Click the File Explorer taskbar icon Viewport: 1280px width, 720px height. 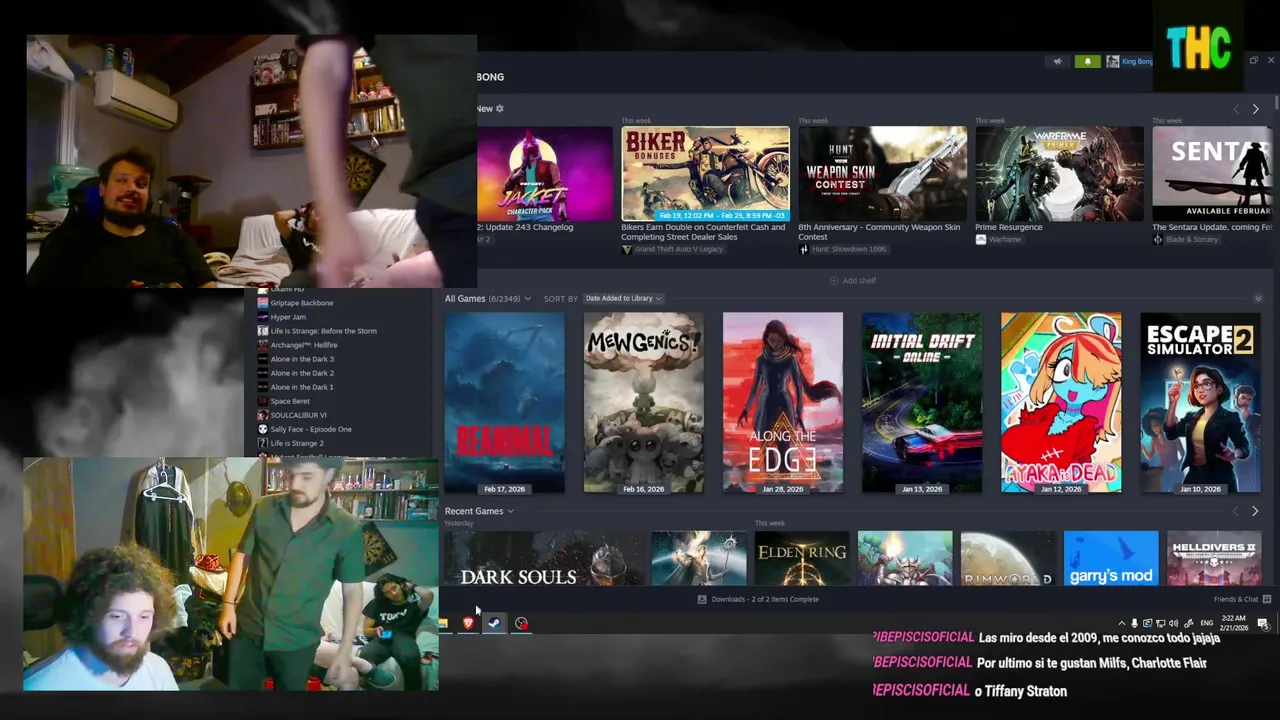(x=443, y=623)
